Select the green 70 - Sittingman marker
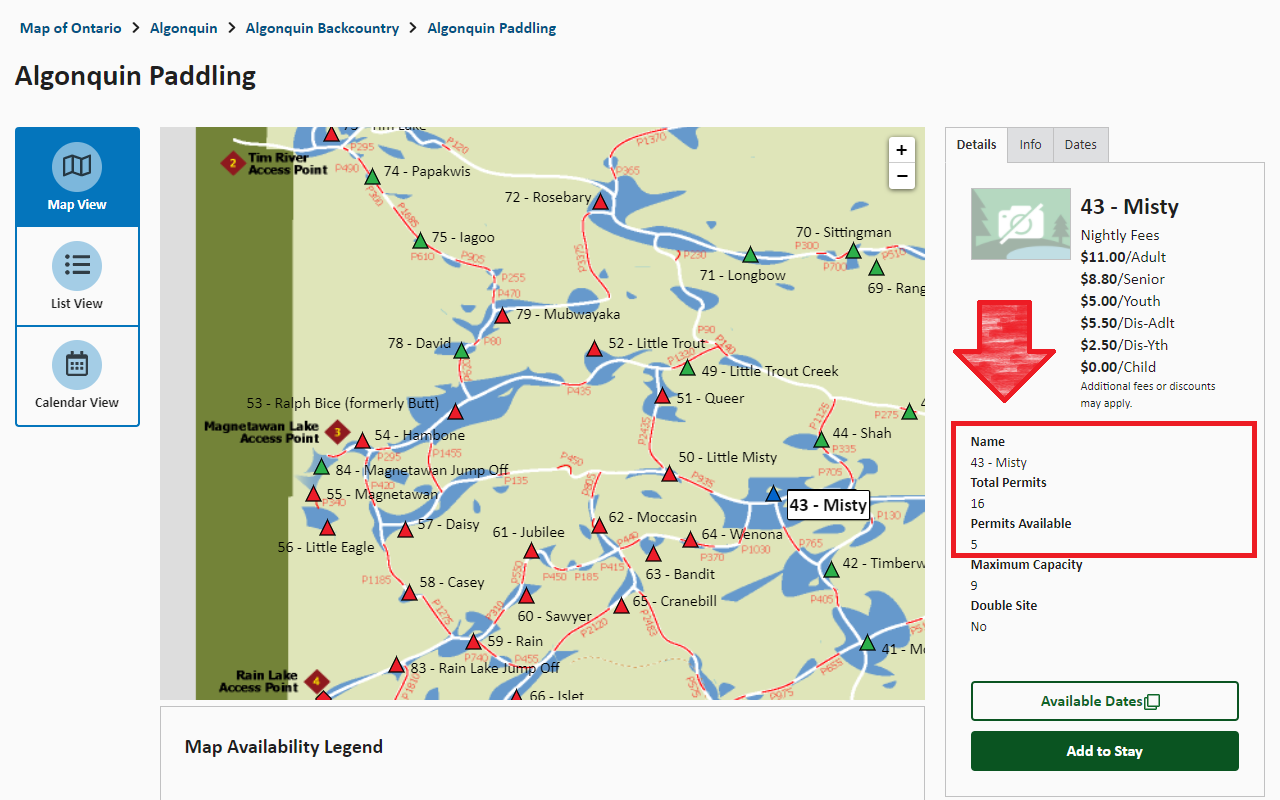 tap(853, 250)
